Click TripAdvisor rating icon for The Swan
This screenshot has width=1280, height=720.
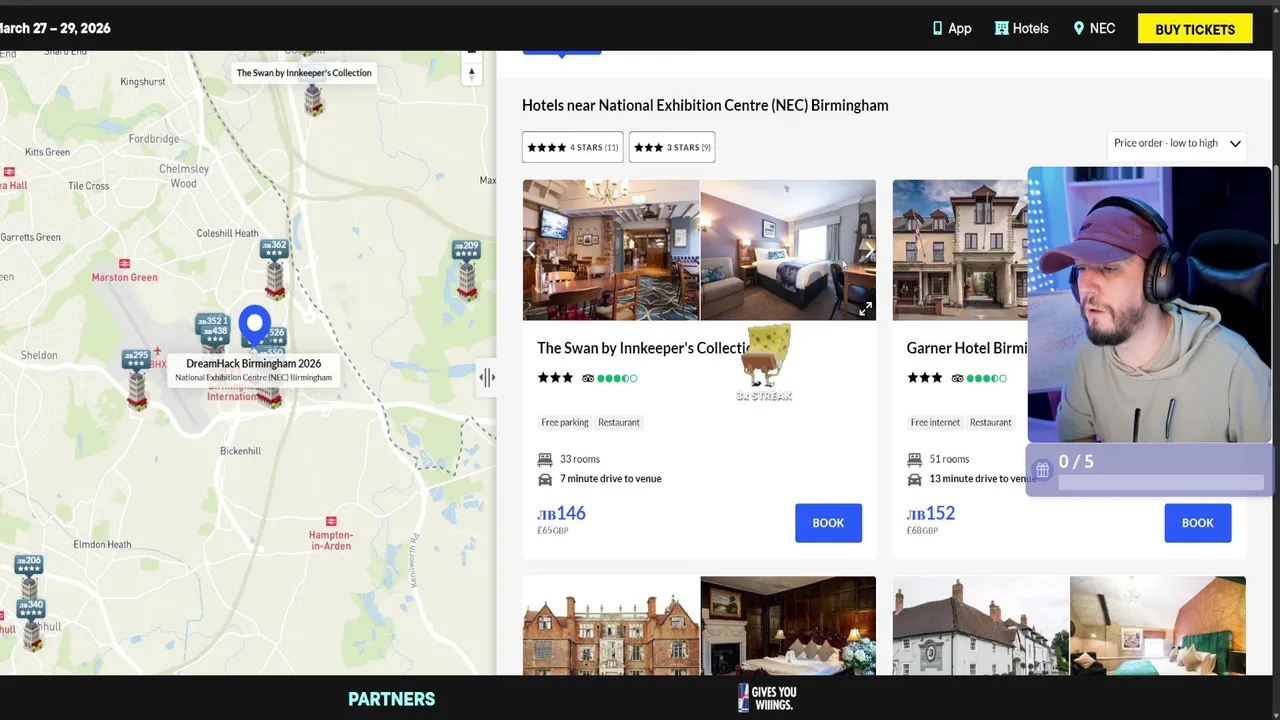click(x=588, y=378)
